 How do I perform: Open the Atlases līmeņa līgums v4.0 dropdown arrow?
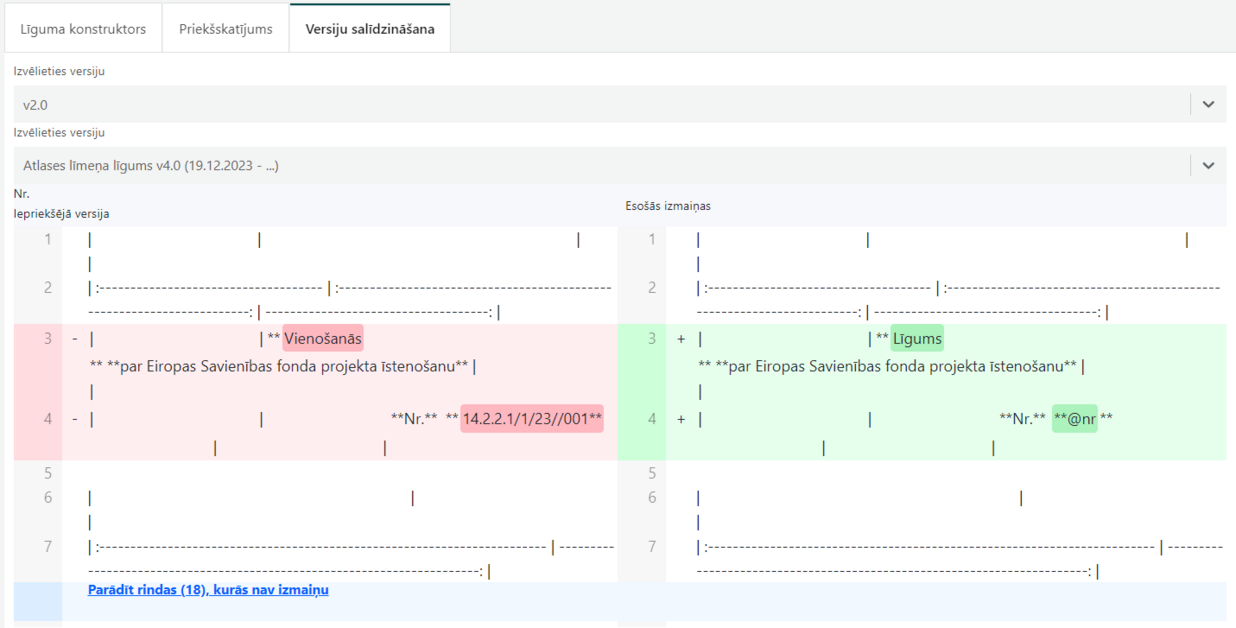(x=1208, y=166)
